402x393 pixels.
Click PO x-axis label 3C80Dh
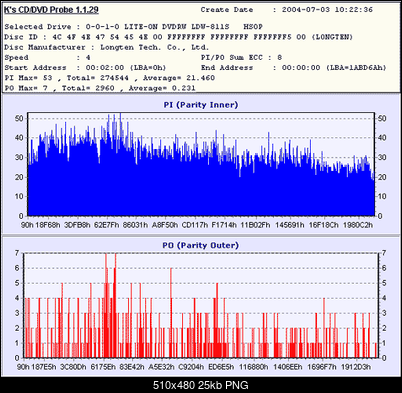pyautogui.click(x=73, y=367)
